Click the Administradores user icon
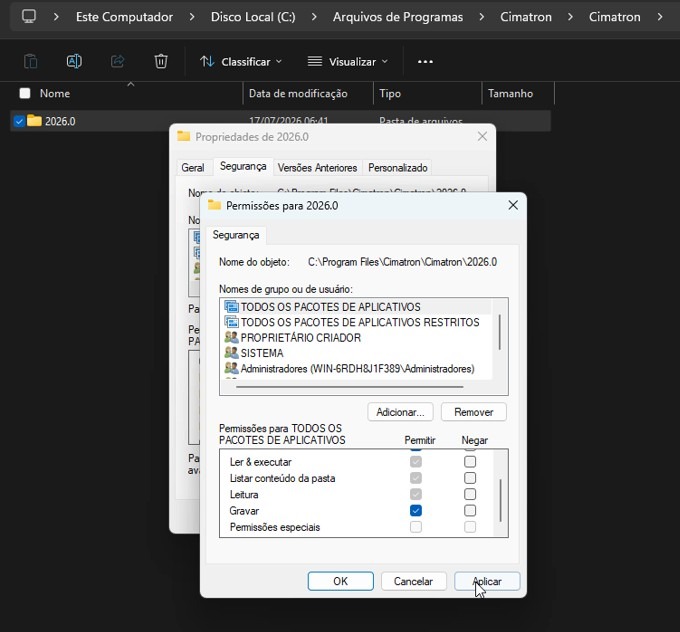The image size is (680, 632). click(232, 368)
